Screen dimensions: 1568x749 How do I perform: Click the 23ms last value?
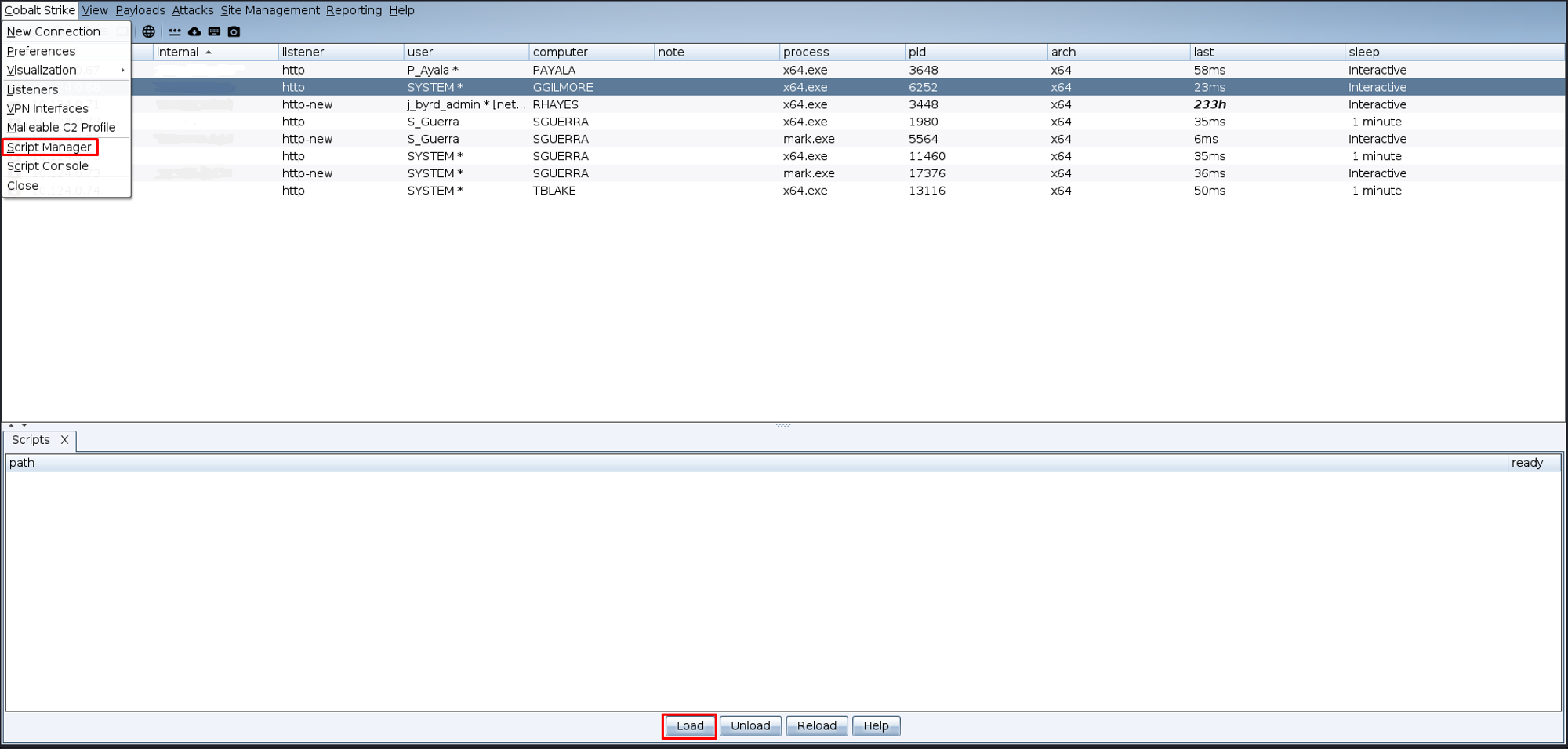pos(1210,87)
